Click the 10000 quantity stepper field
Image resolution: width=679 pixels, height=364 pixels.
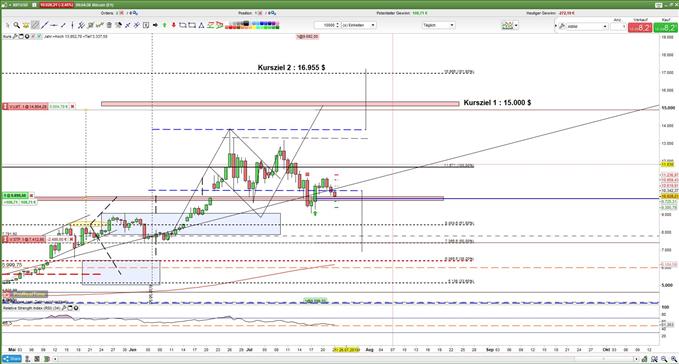(x=327, y=26)
